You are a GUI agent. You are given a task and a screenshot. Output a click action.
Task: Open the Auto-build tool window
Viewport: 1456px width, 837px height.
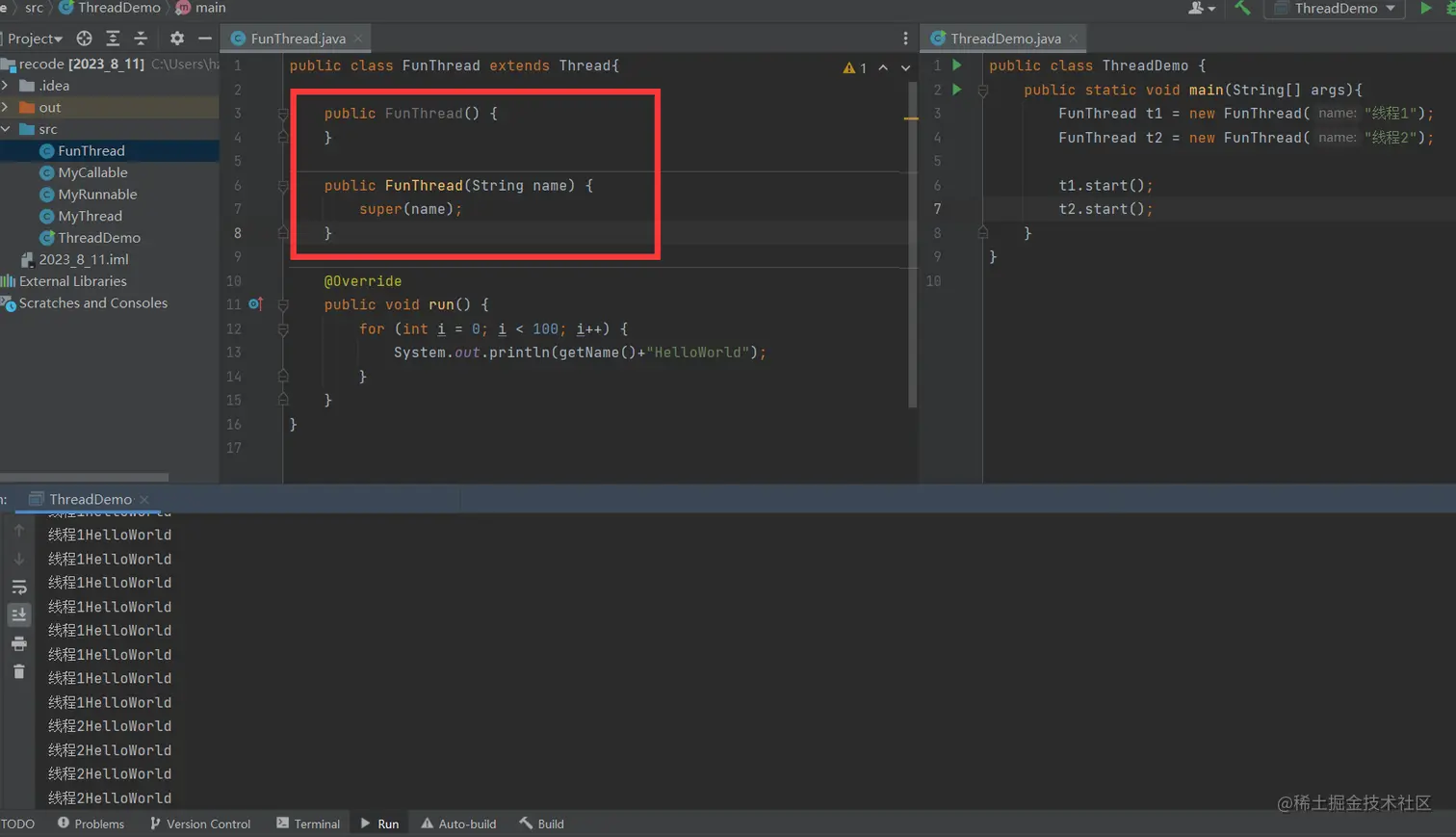(x=458, y=824)
